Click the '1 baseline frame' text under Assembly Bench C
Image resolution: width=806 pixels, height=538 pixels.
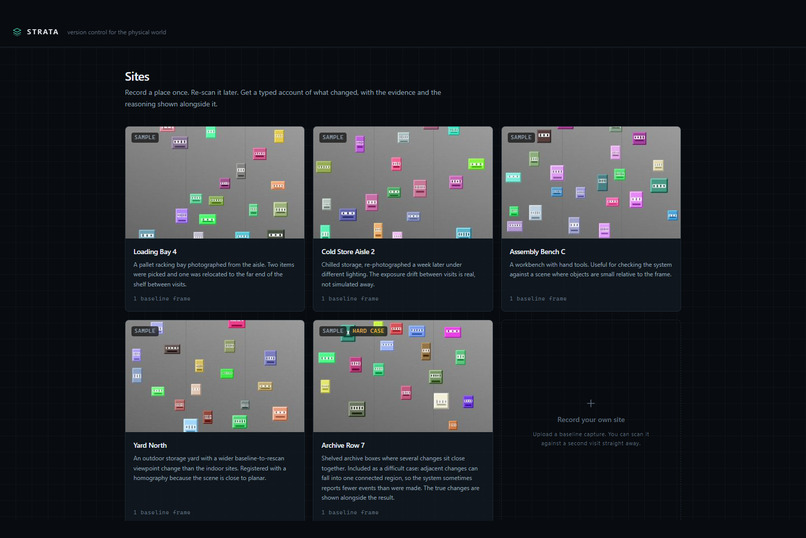pyautogui.click(x=538, y=299)
